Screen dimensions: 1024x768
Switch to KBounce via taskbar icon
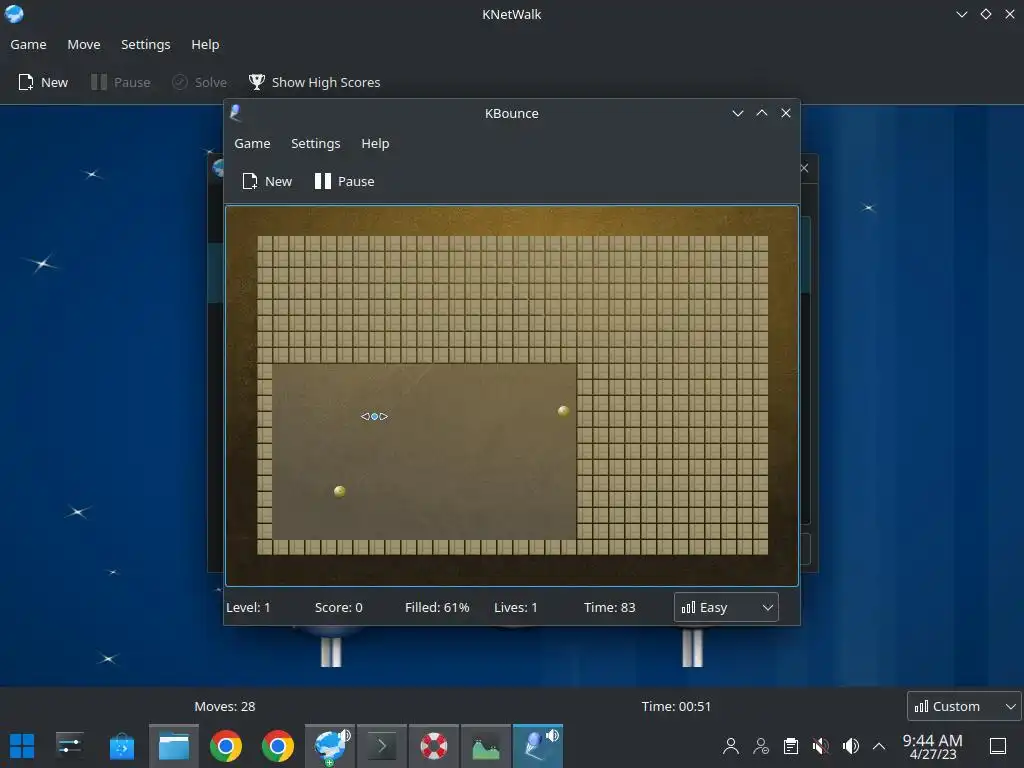pyautogui.click(x=537, y=746)
